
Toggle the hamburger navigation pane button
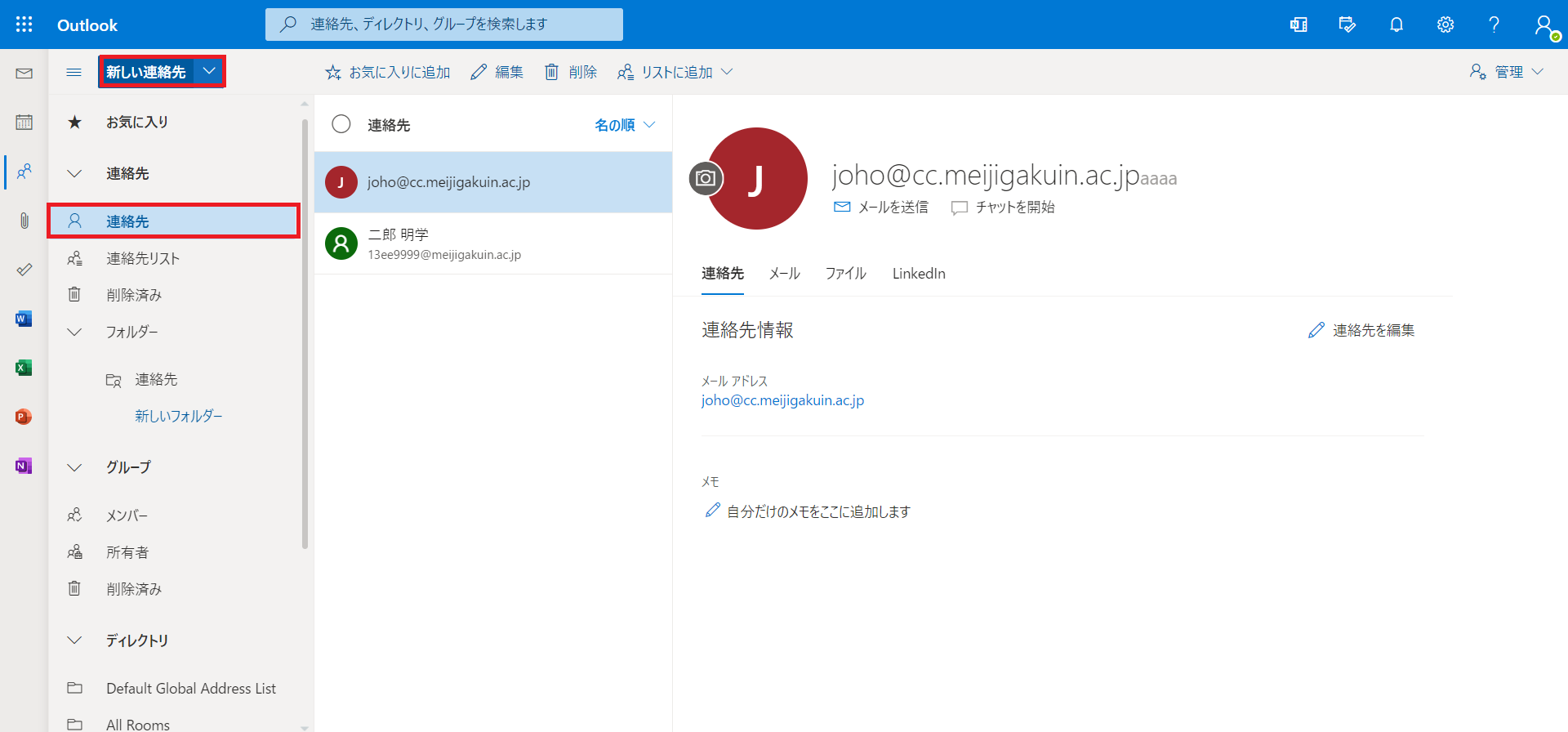click(x=73, y=72)
